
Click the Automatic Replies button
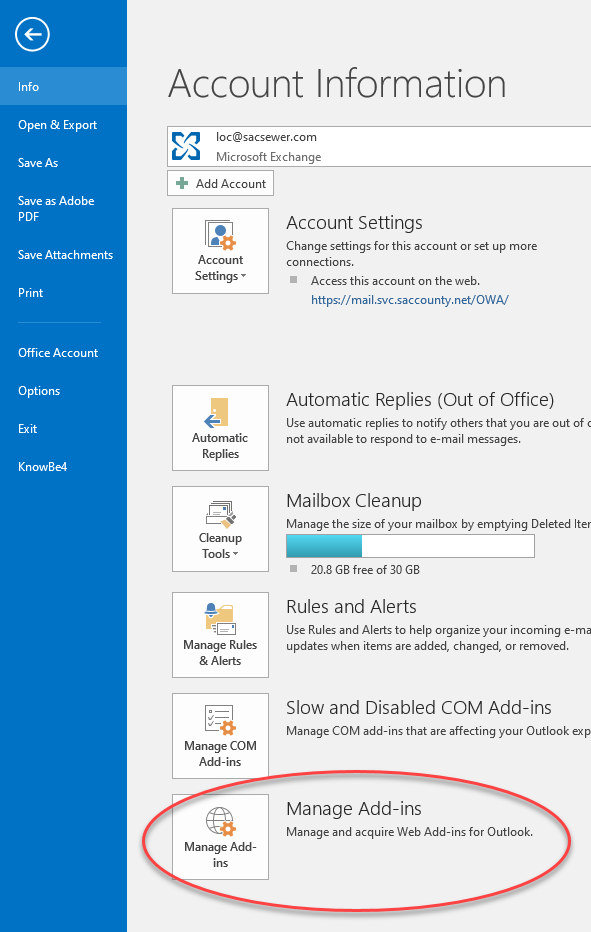click(221, 428)
